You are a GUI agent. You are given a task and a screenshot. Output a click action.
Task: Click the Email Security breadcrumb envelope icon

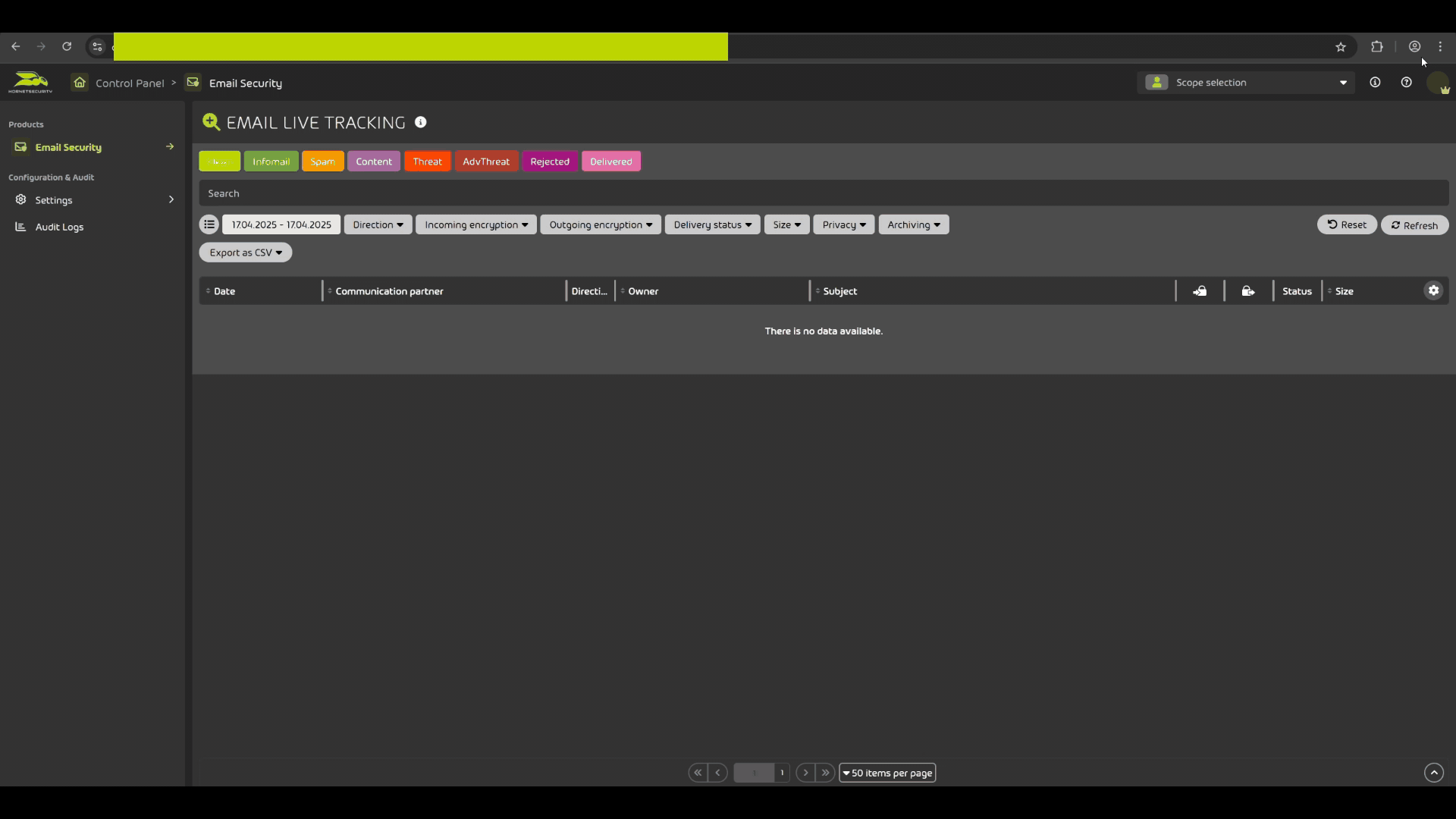pyautogui.click(x=193, y=82)
